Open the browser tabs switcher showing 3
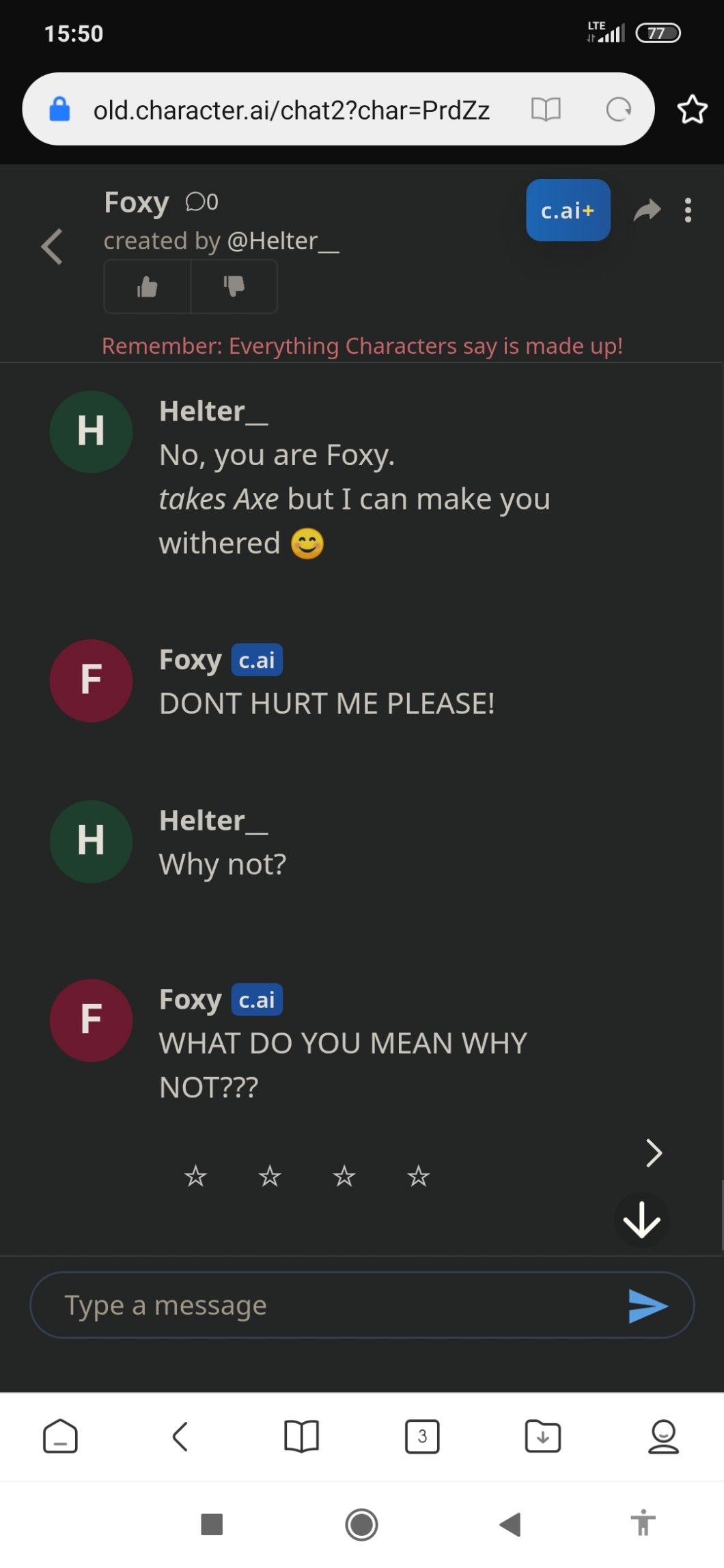Viewport: 724px width, 1568px height. pos(422,1436)
